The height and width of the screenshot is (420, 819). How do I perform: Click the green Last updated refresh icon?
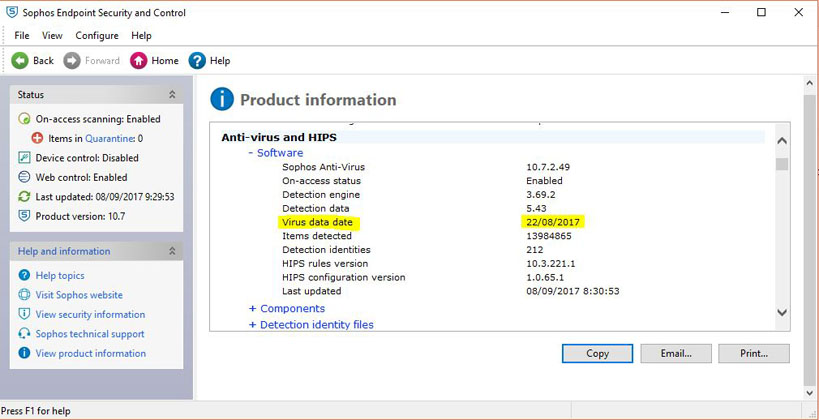point(24,196)
